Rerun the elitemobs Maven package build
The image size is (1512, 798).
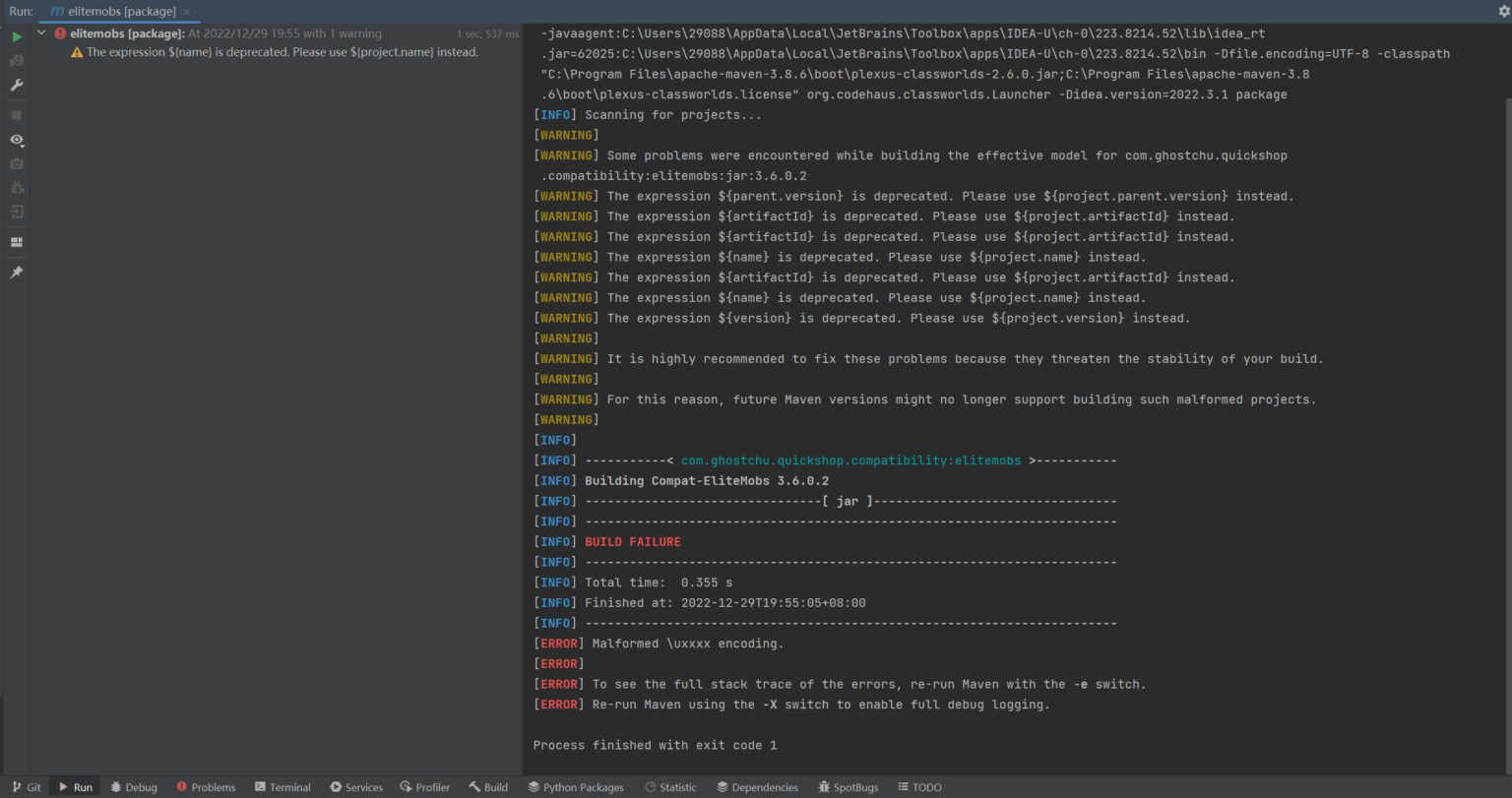(x=16, y=35)
